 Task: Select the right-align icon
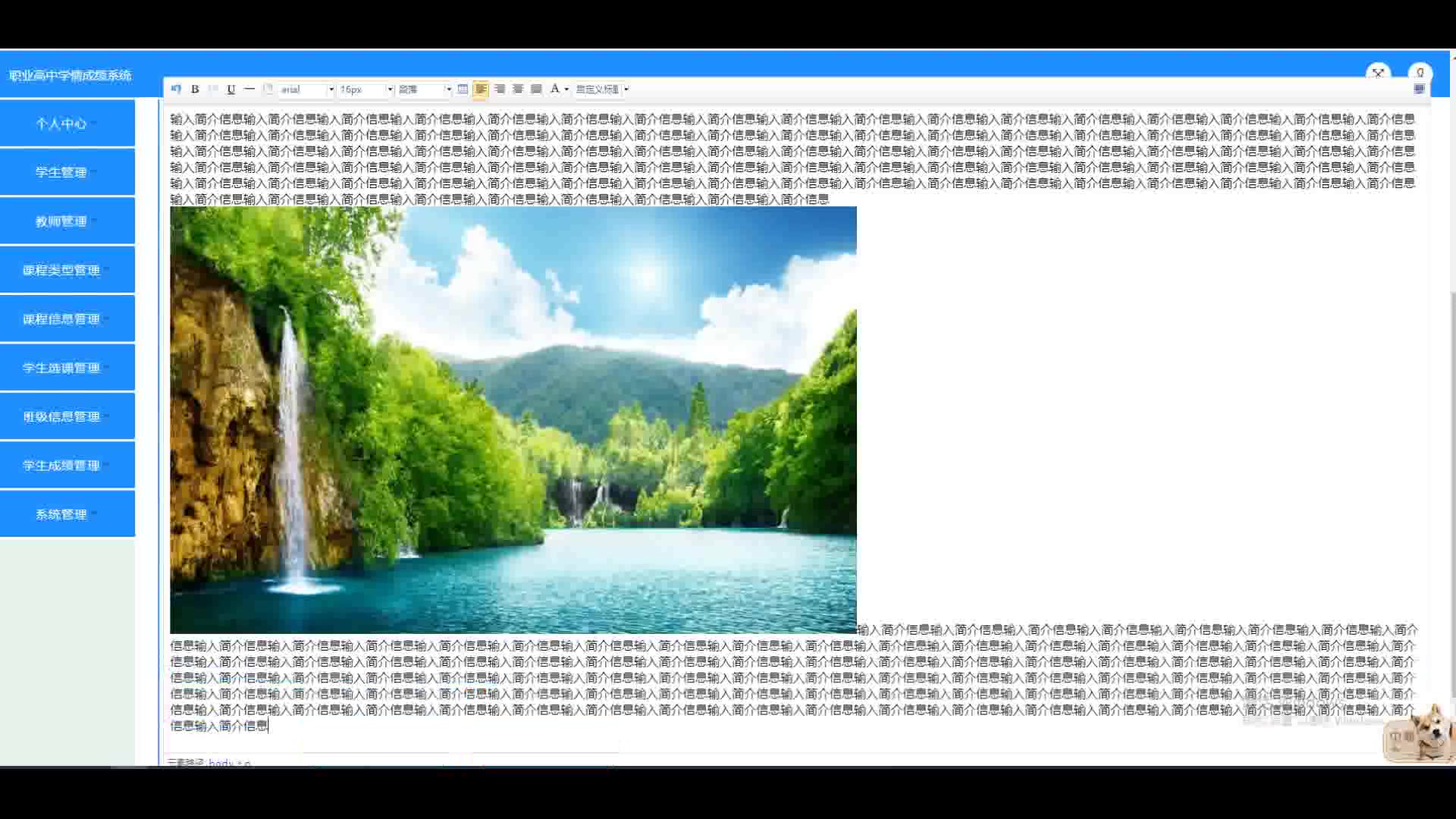[500, 89]
